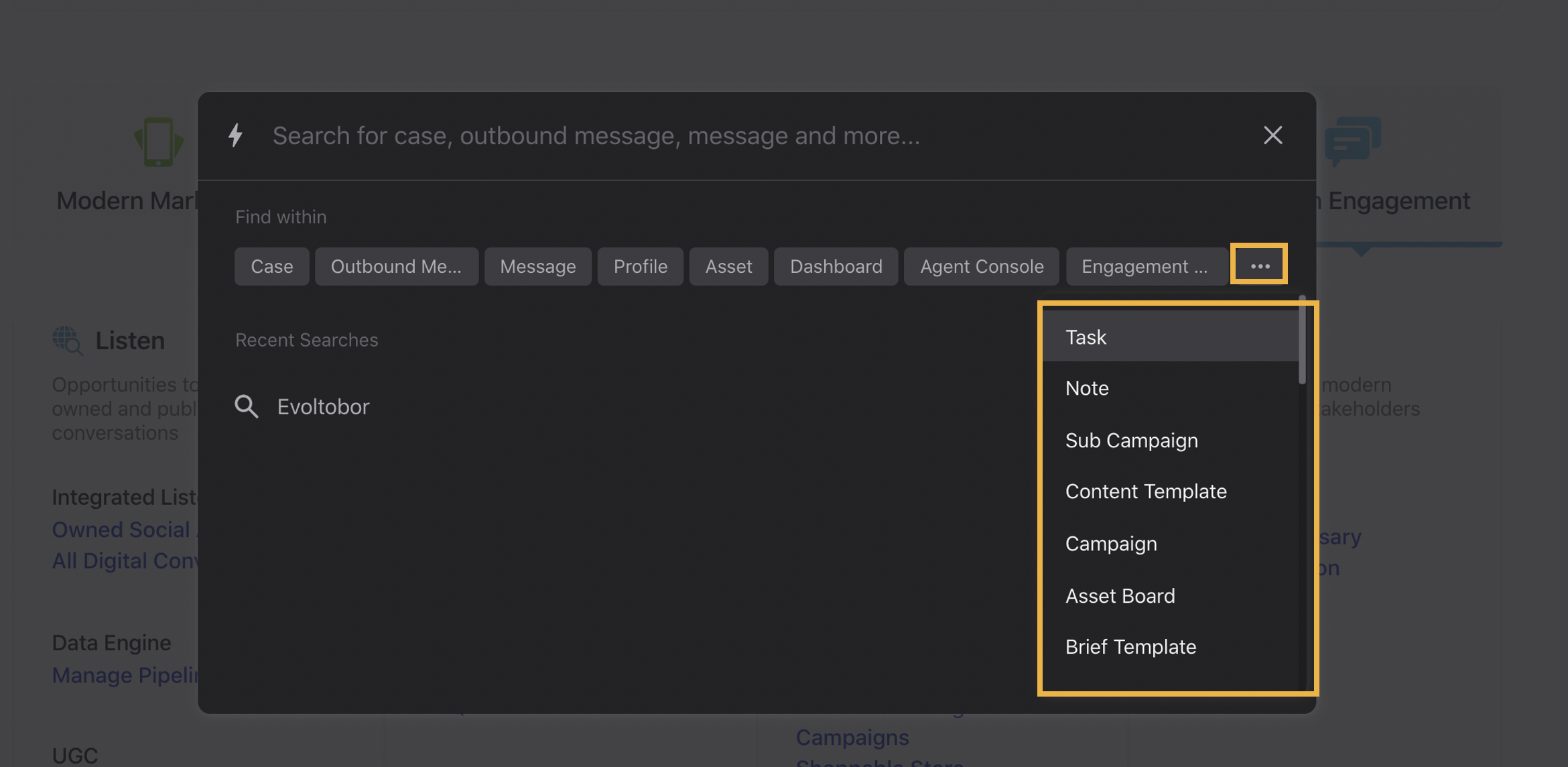Viewport: 1568px width, 767px height.
Task: Toggle the Profile search filter
Action: pos(639,266)
